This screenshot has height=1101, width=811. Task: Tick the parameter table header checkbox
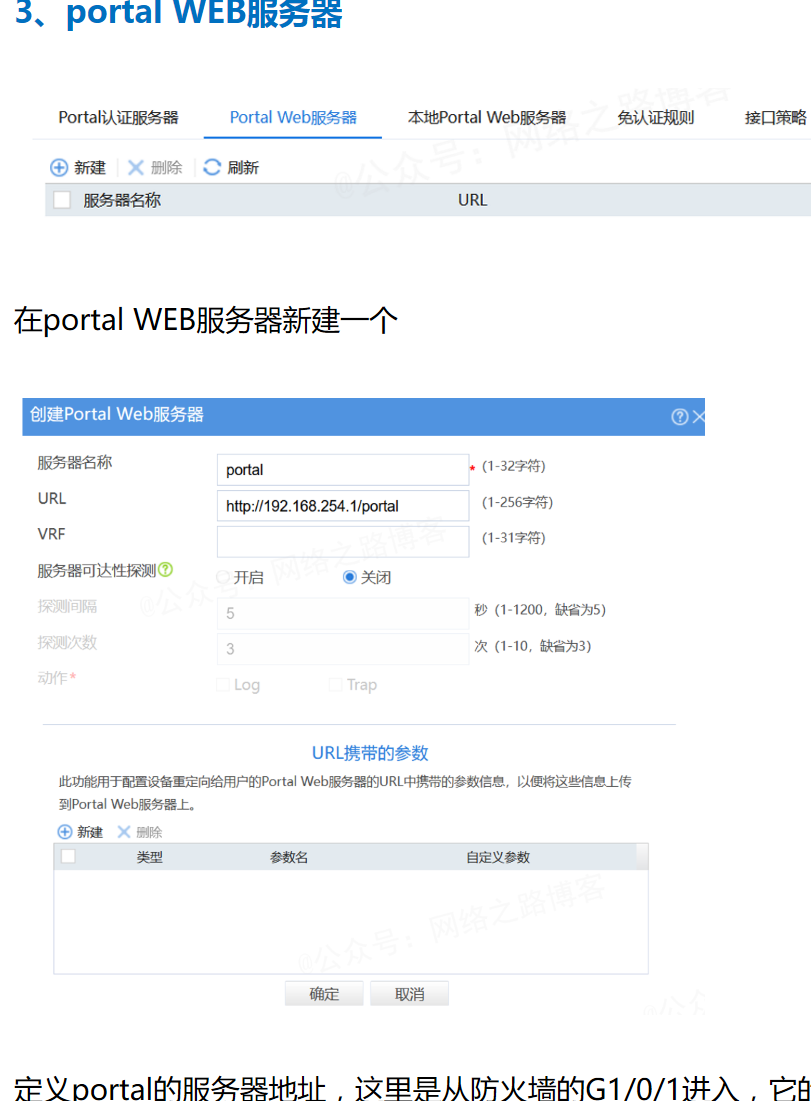(x=68, y=856)
